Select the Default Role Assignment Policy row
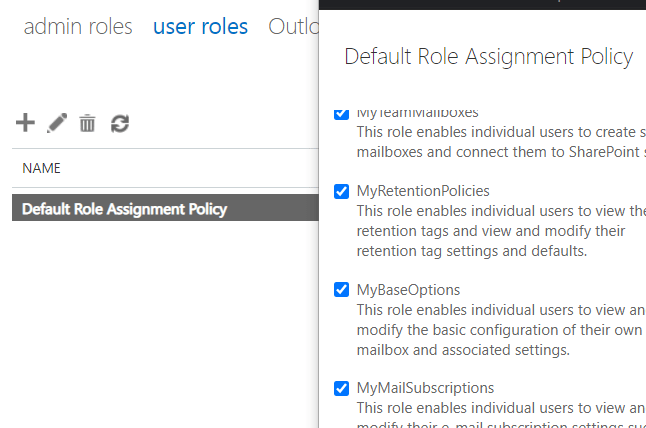This screenshot has height=428, width=646. click(x=124, y=209)
